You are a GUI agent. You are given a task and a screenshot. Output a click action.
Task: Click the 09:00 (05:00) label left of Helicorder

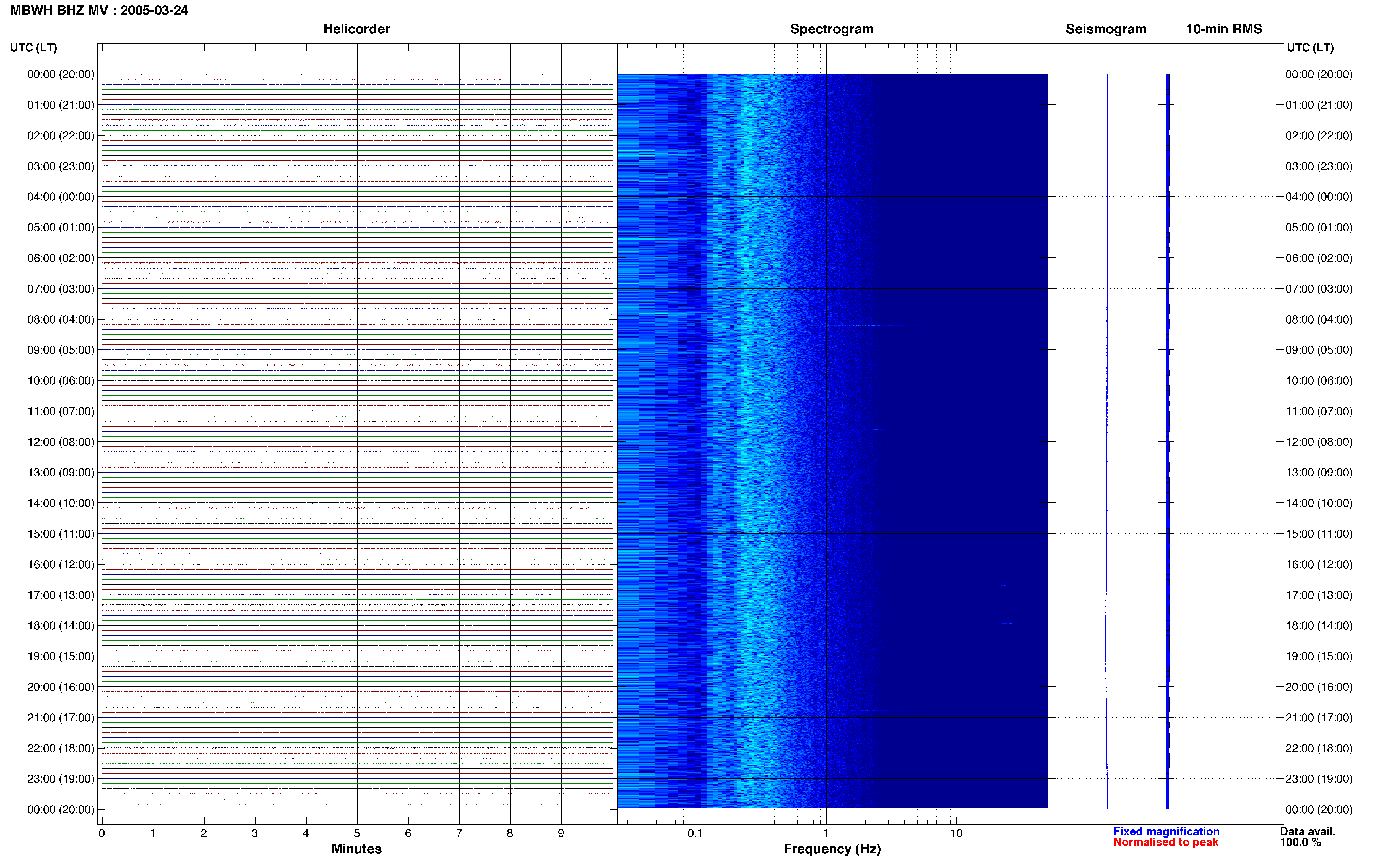(x=61, y=350)
